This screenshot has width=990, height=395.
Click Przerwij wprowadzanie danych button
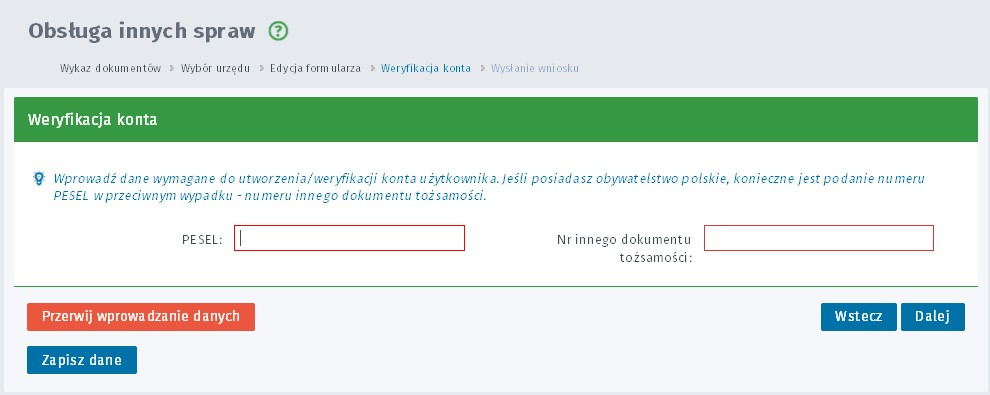click(141, 317)
